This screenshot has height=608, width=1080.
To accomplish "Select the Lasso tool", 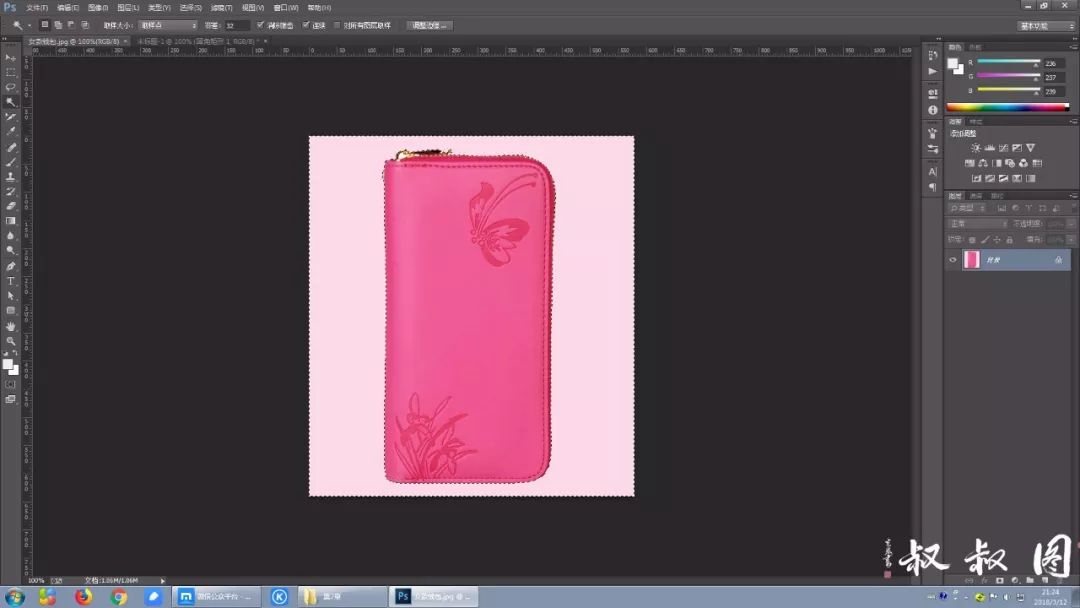I will coord(11,87).
